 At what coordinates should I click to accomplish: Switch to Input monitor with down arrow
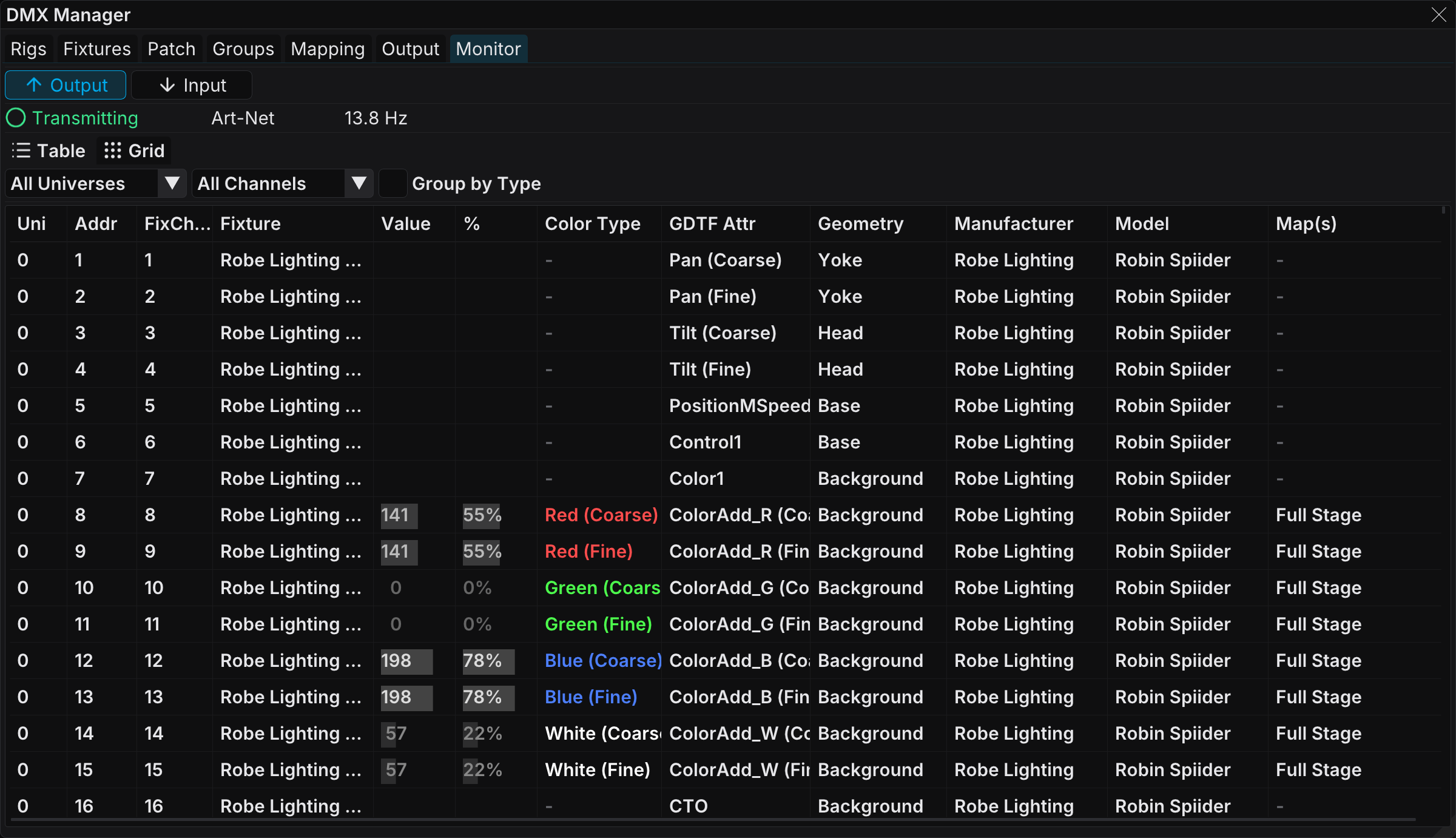[192, 85]
